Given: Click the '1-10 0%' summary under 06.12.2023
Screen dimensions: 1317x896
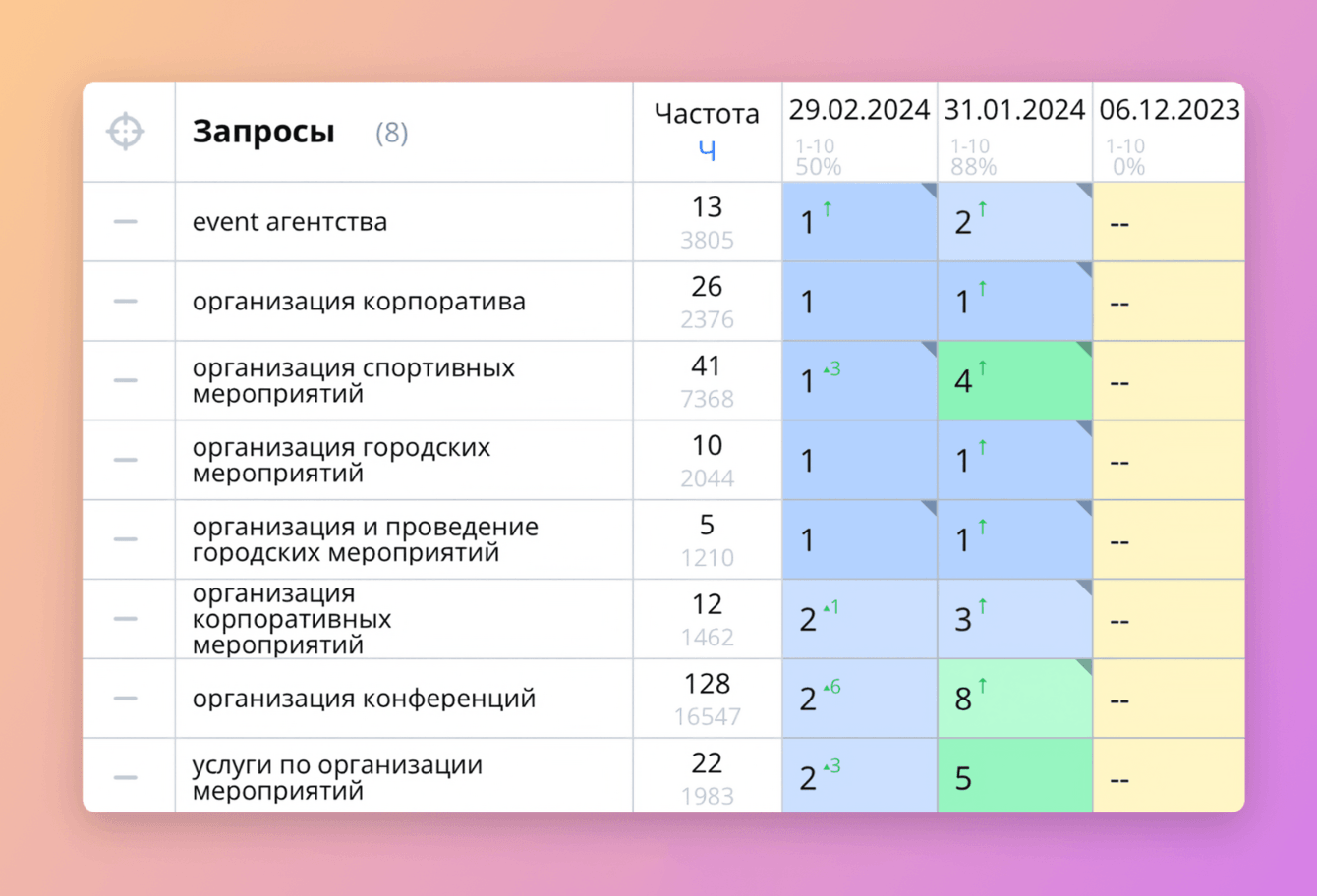Looking at the screenshot, I should pos(1125,157).
